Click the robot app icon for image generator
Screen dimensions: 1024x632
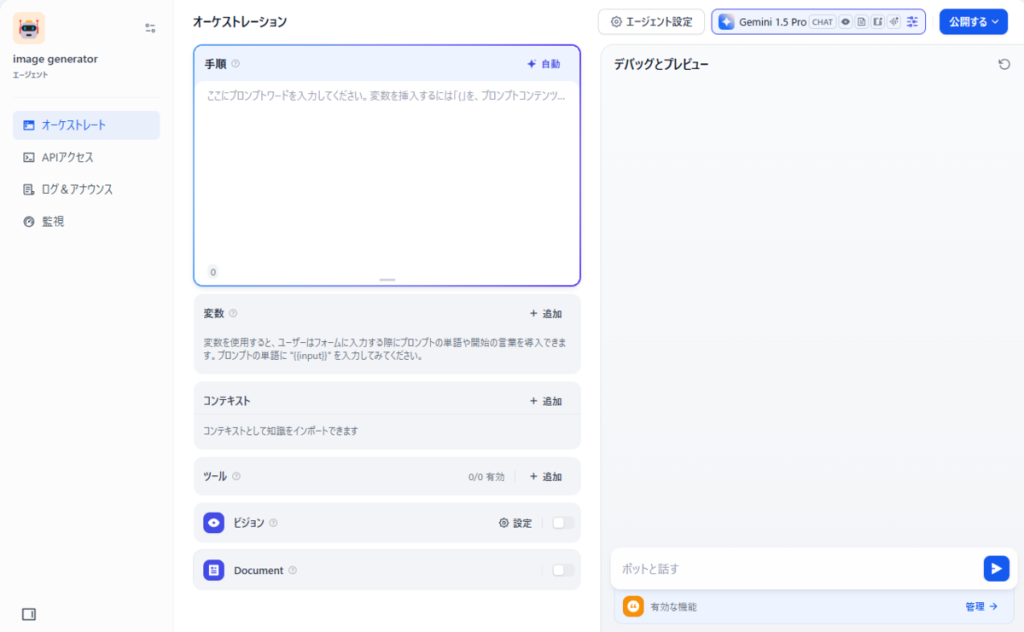(29, 27)
